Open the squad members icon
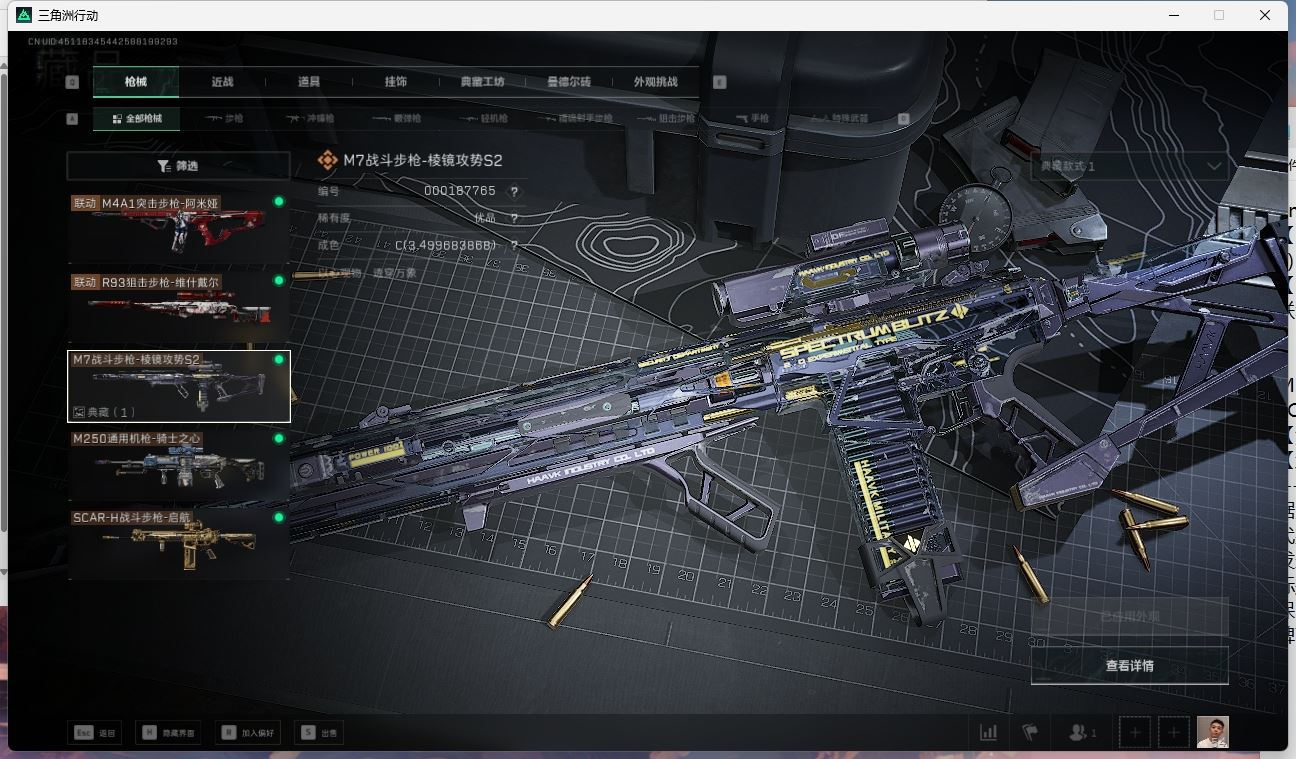Image resolution: width=1296 pixels, height=759 pixels. pos(1082,733)
